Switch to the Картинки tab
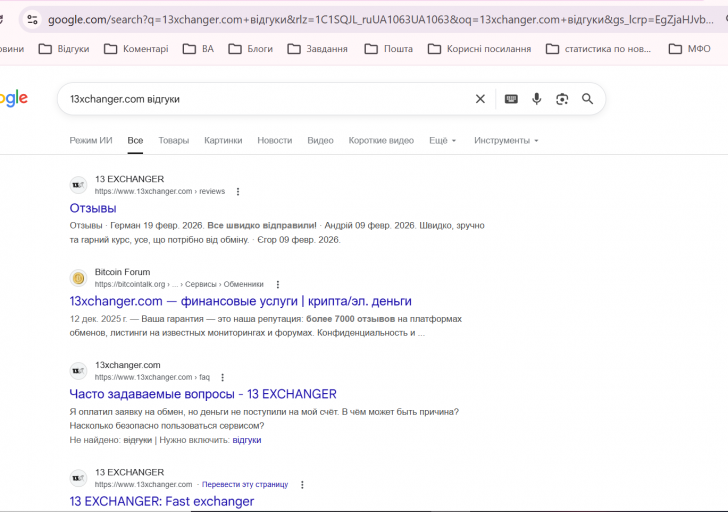Viewport: 728px width, 512px height. click(x=223, y=140)
